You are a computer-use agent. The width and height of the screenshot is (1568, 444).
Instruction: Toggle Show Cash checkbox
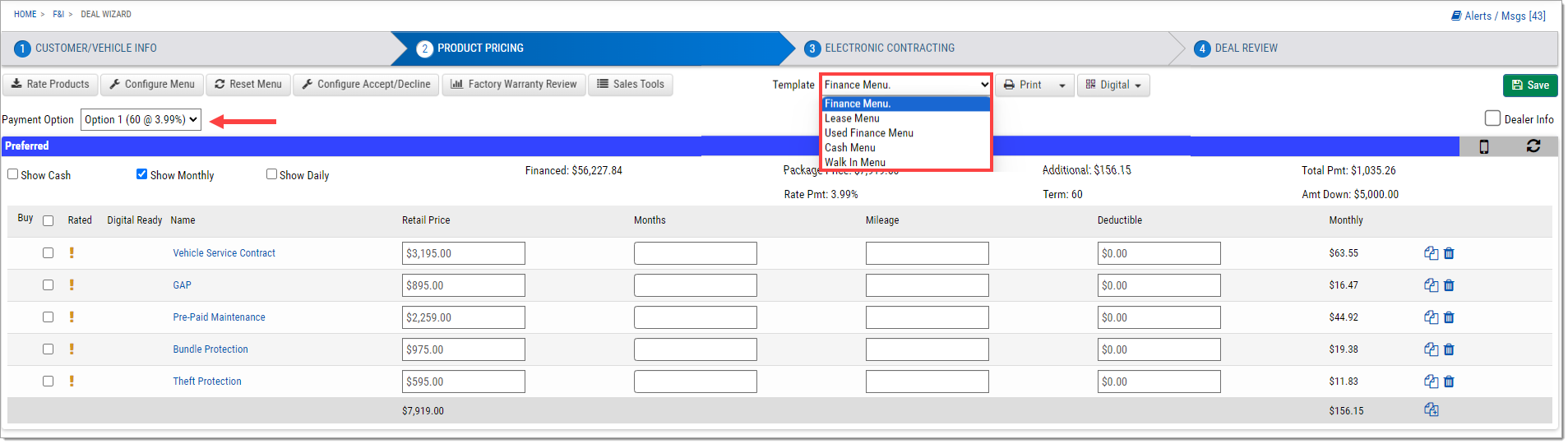13,174
